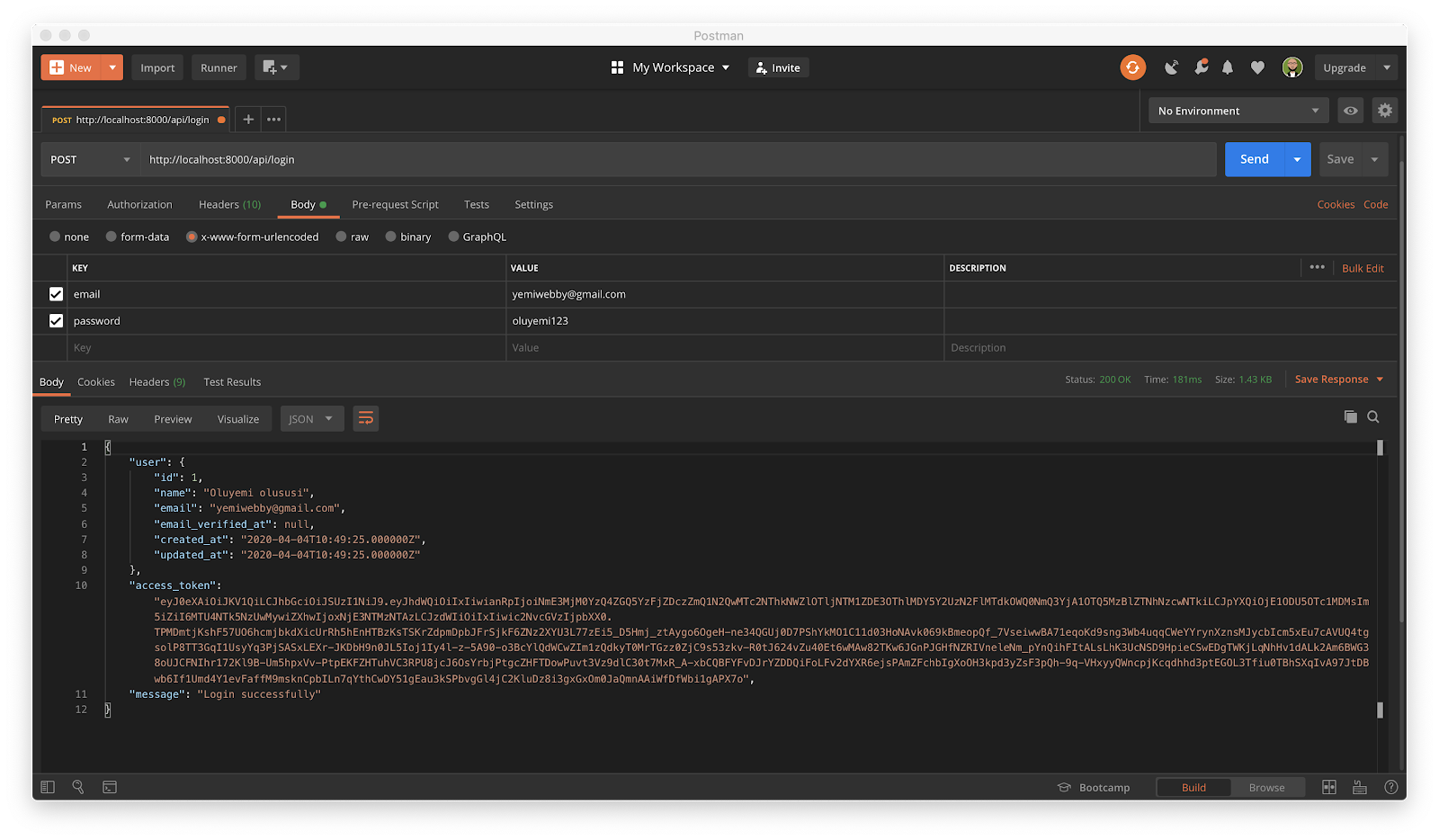
Task: Expand the New button dropdown arrow
Action: point(112,67)
